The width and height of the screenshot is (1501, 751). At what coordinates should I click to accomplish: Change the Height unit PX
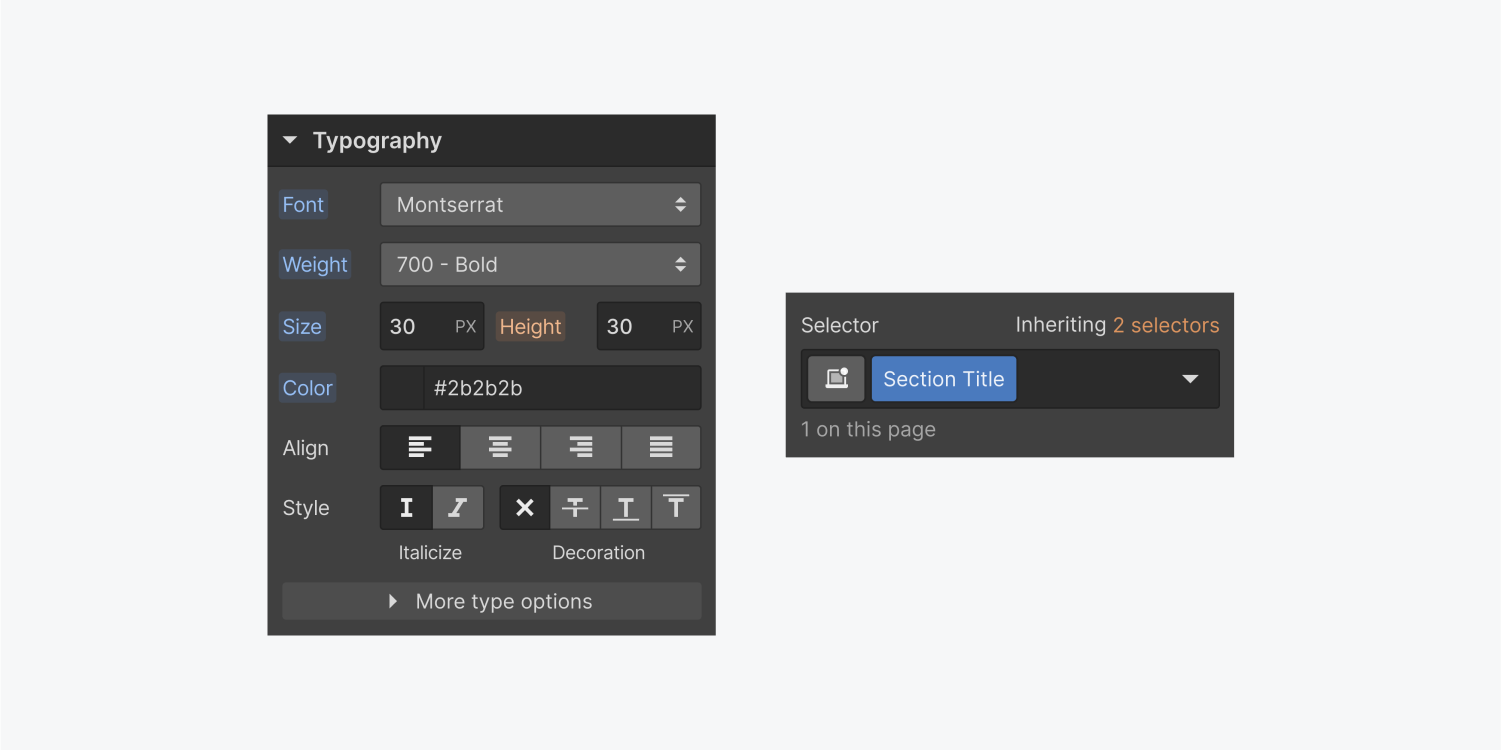pyautogui.click(x=683, y=327)
